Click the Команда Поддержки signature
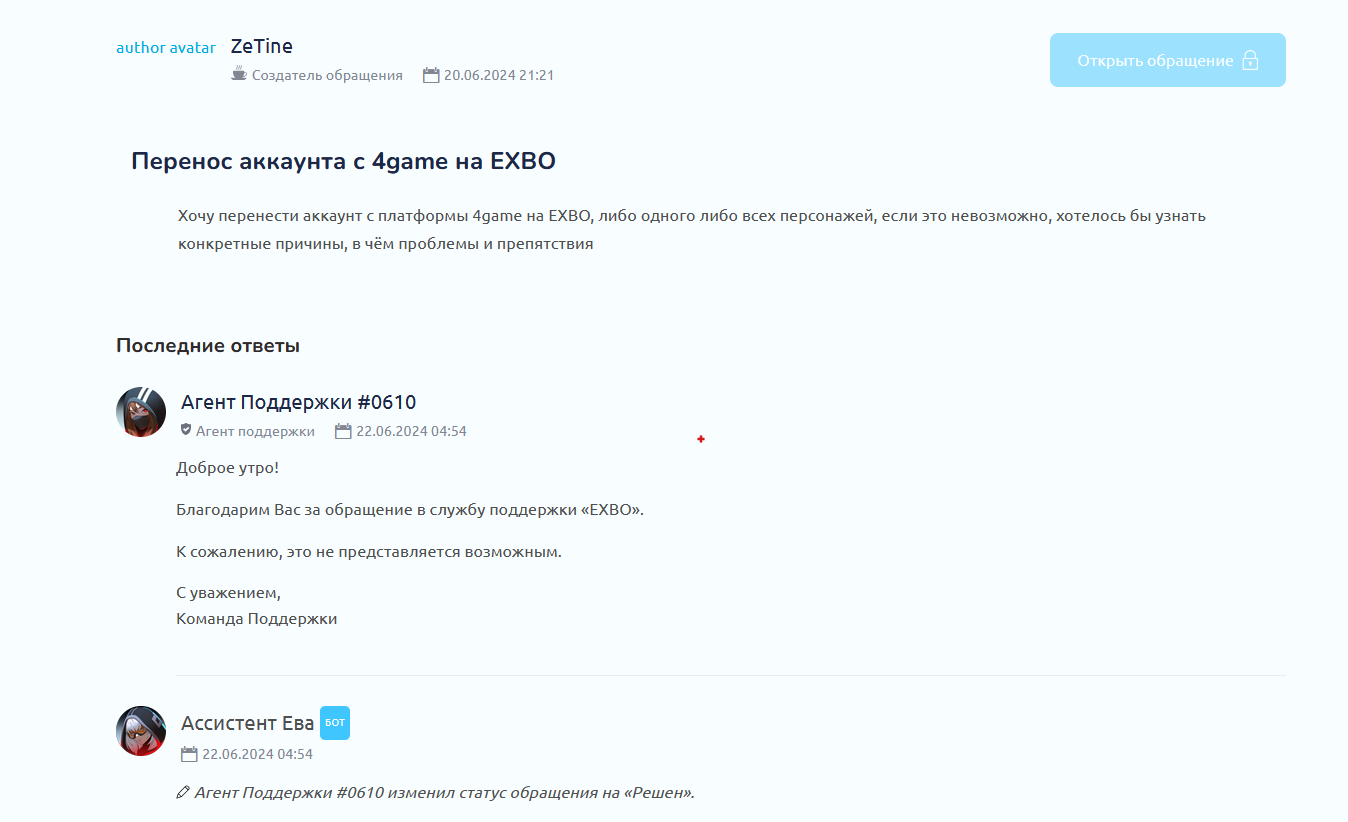Image resolution: width=1348 pixels, height=822 pixels. (256, 619)
